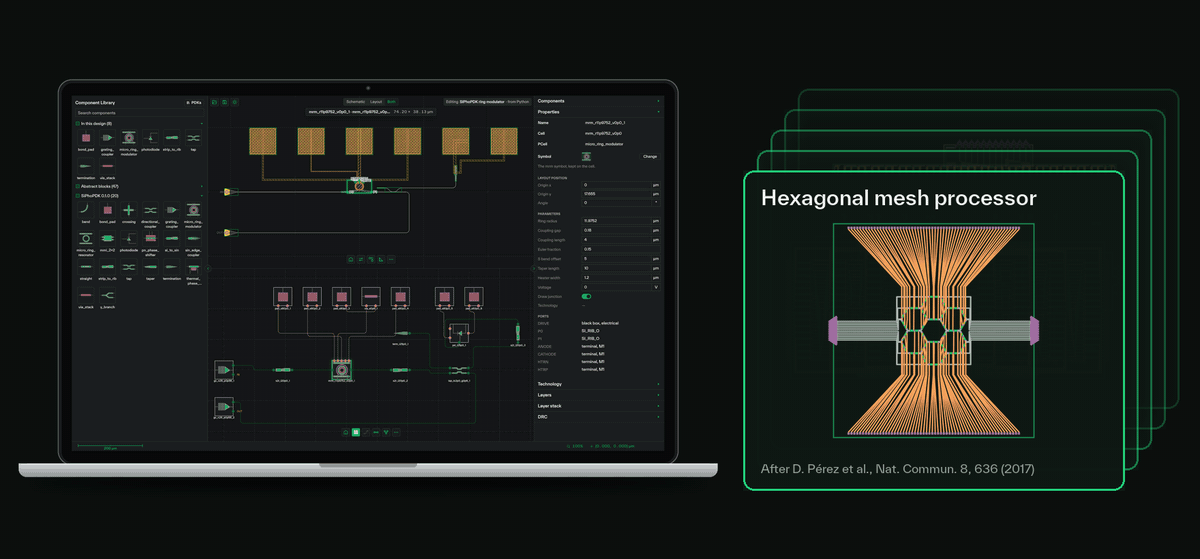1200x559 pixels.
Task: Pick directional_coupler in SiPhoPDK list
Action: (150, 210)
